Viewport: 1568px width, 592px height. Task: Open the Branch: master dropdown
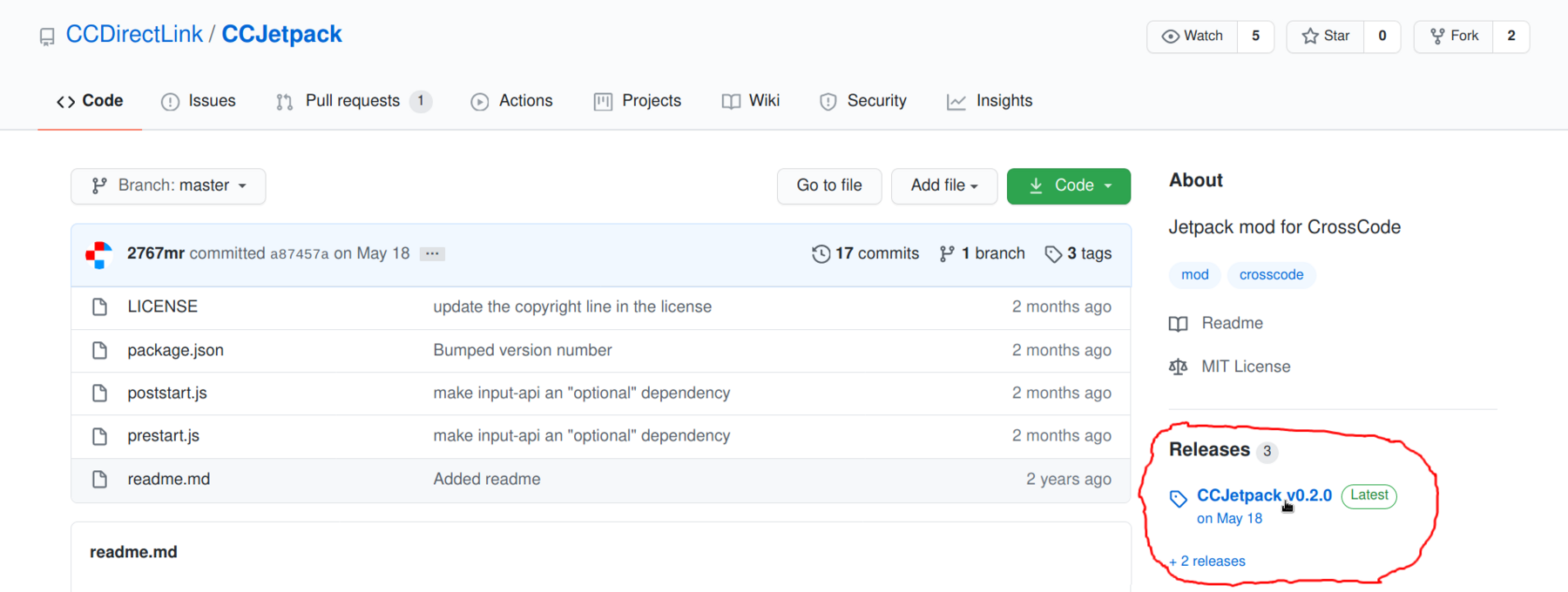click(x=168, y=186)
